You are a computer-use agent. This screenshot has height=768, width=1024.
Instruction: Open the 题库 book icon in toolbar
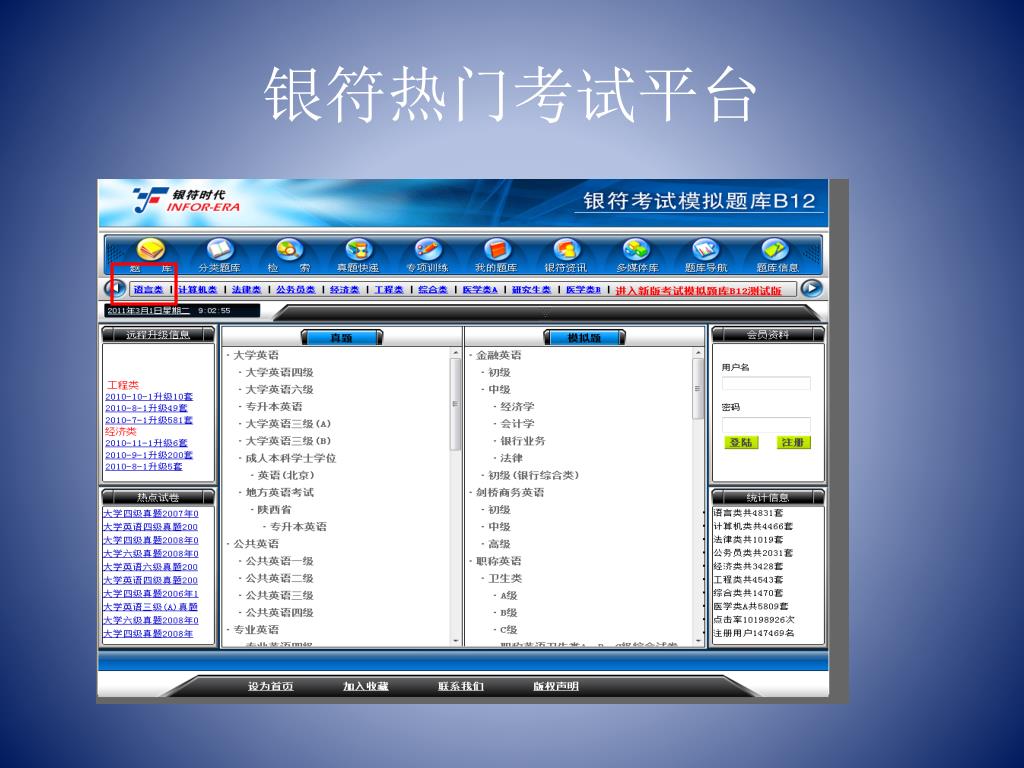[x=150, y=250]
